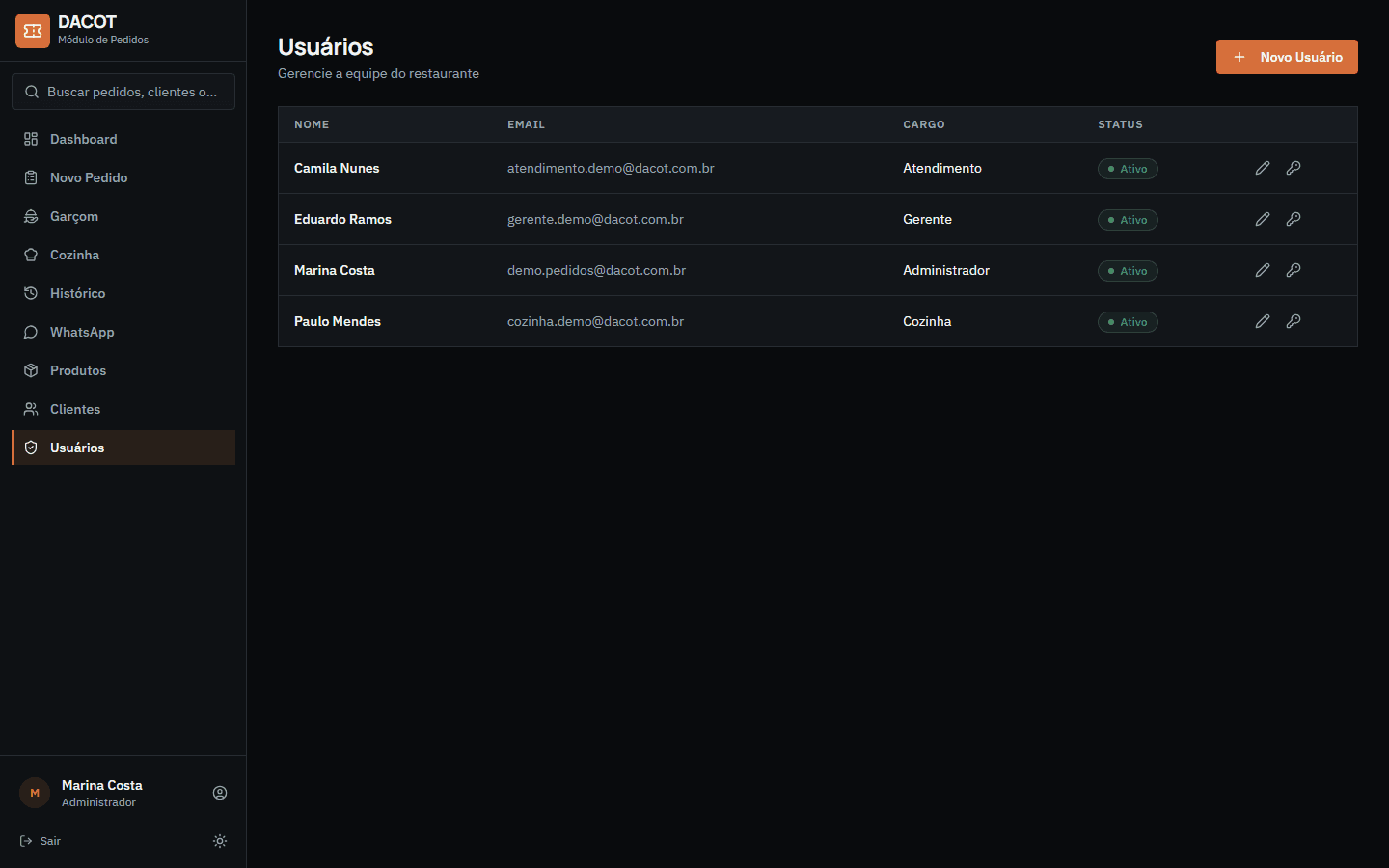
Task: Open the Garçom section
Action: pos(123,216)
